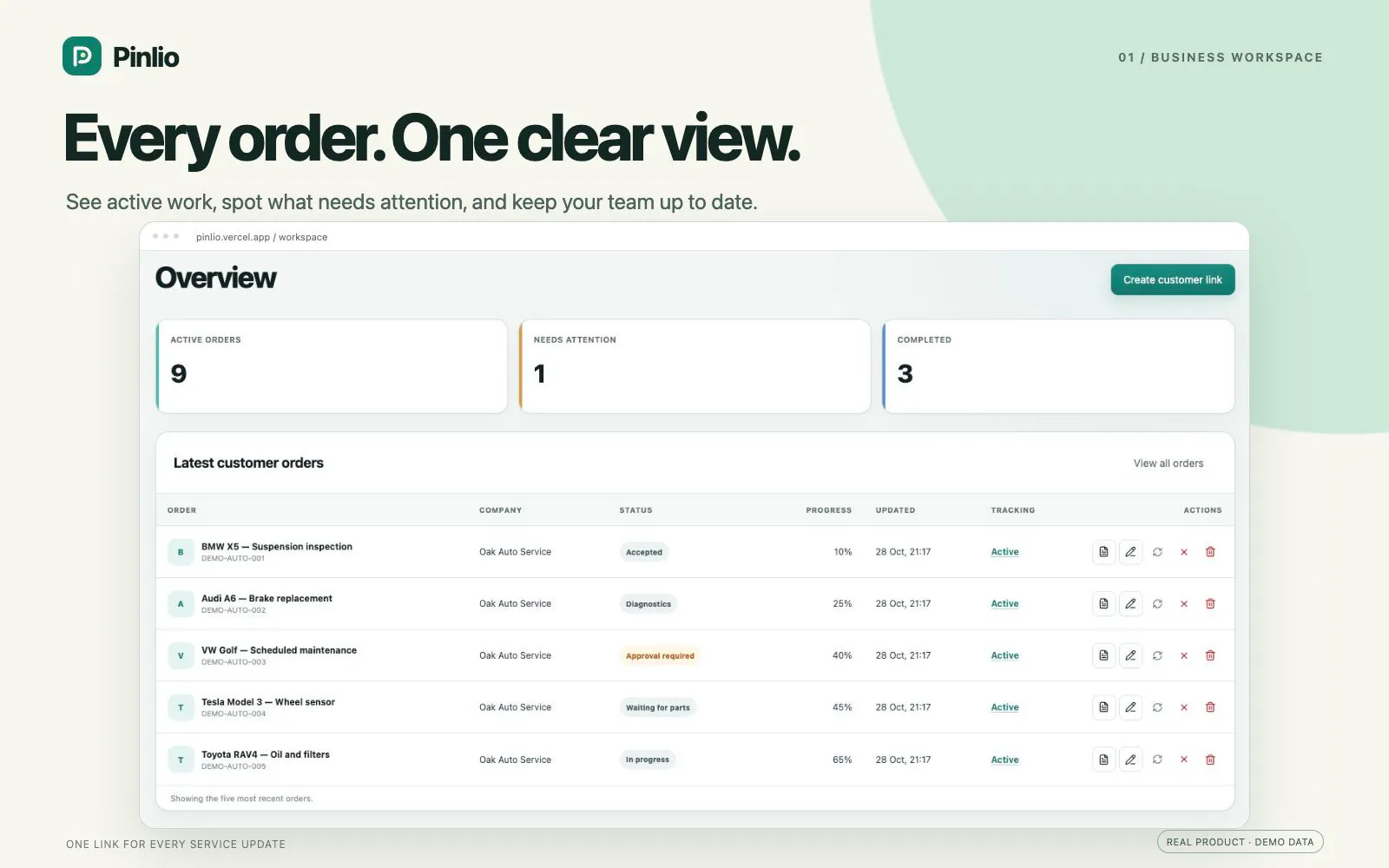Cancel the BMW X5 order with X icon
Viewport: 1389px width, 868px height.
pos(1184,552)
